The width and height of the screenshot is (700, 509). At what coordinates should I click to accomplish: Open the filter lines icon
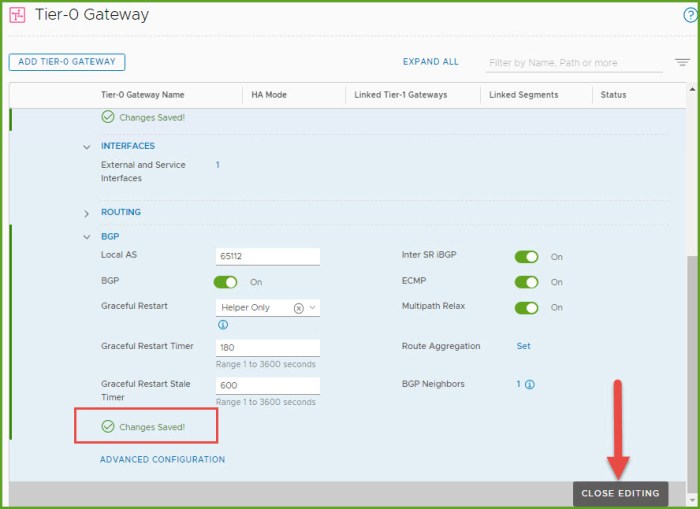pyautogui.click(x=682, y=62)
